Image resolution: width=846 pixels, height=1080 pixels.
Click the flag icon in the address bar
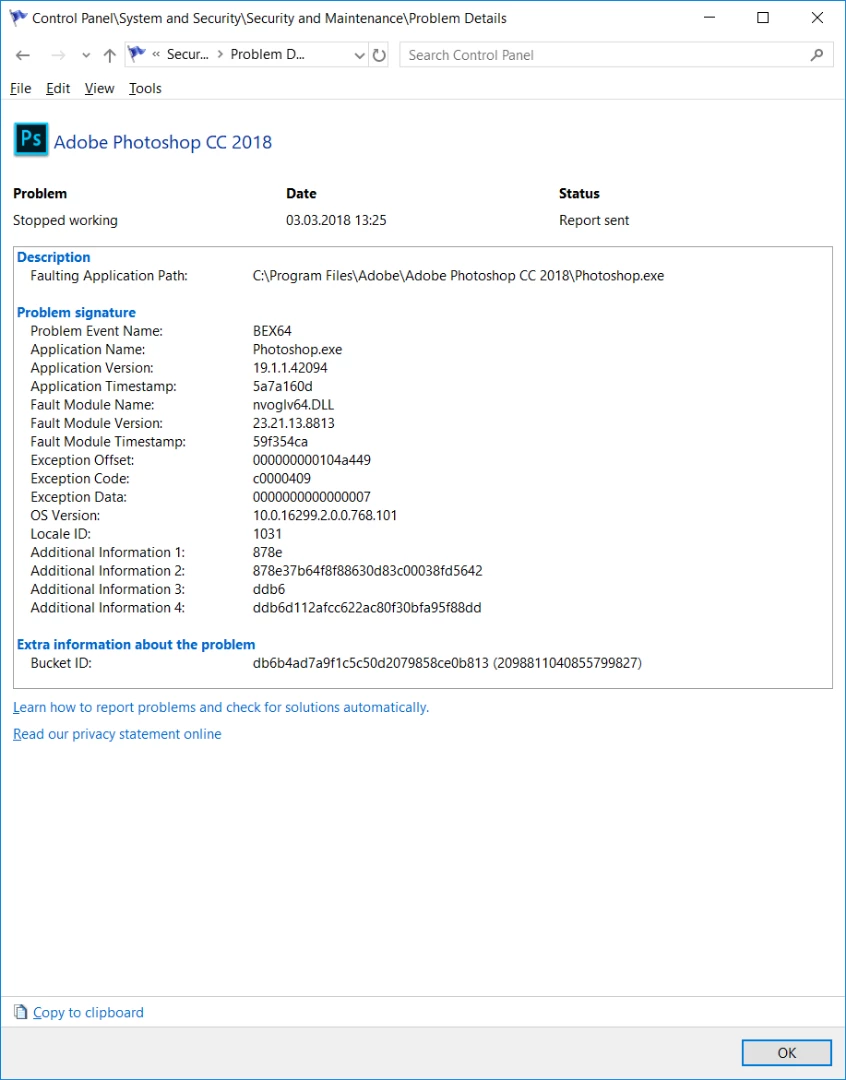coord(137,54)
